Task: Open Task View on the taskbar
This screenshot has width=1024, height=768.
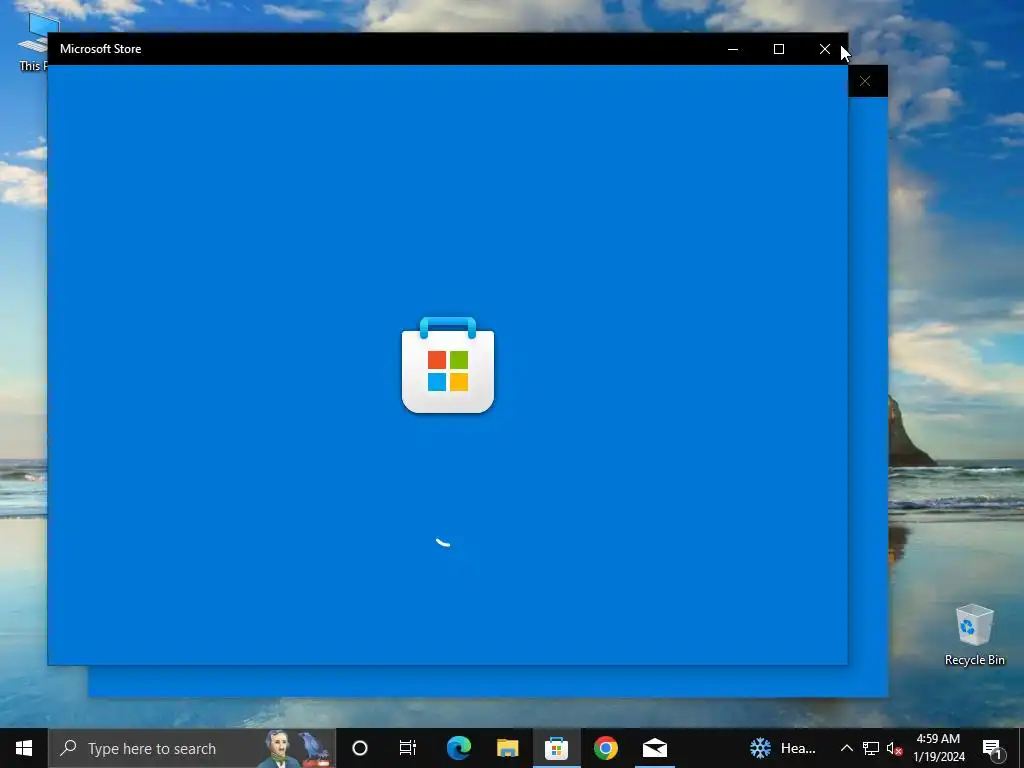Action: tap(408, 748)
